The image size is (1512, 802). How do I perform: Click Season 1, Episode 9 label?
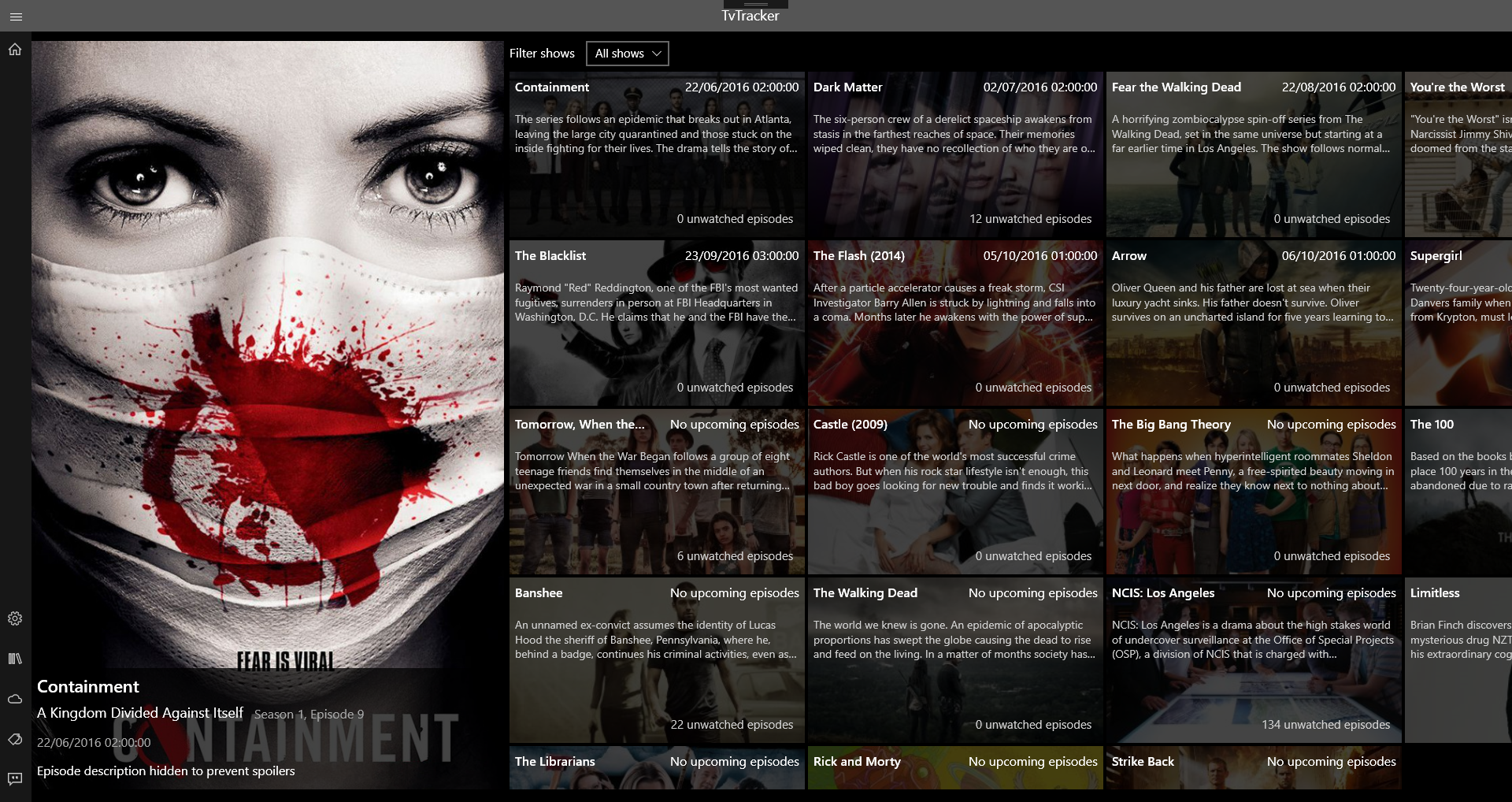tap(309, 715)
